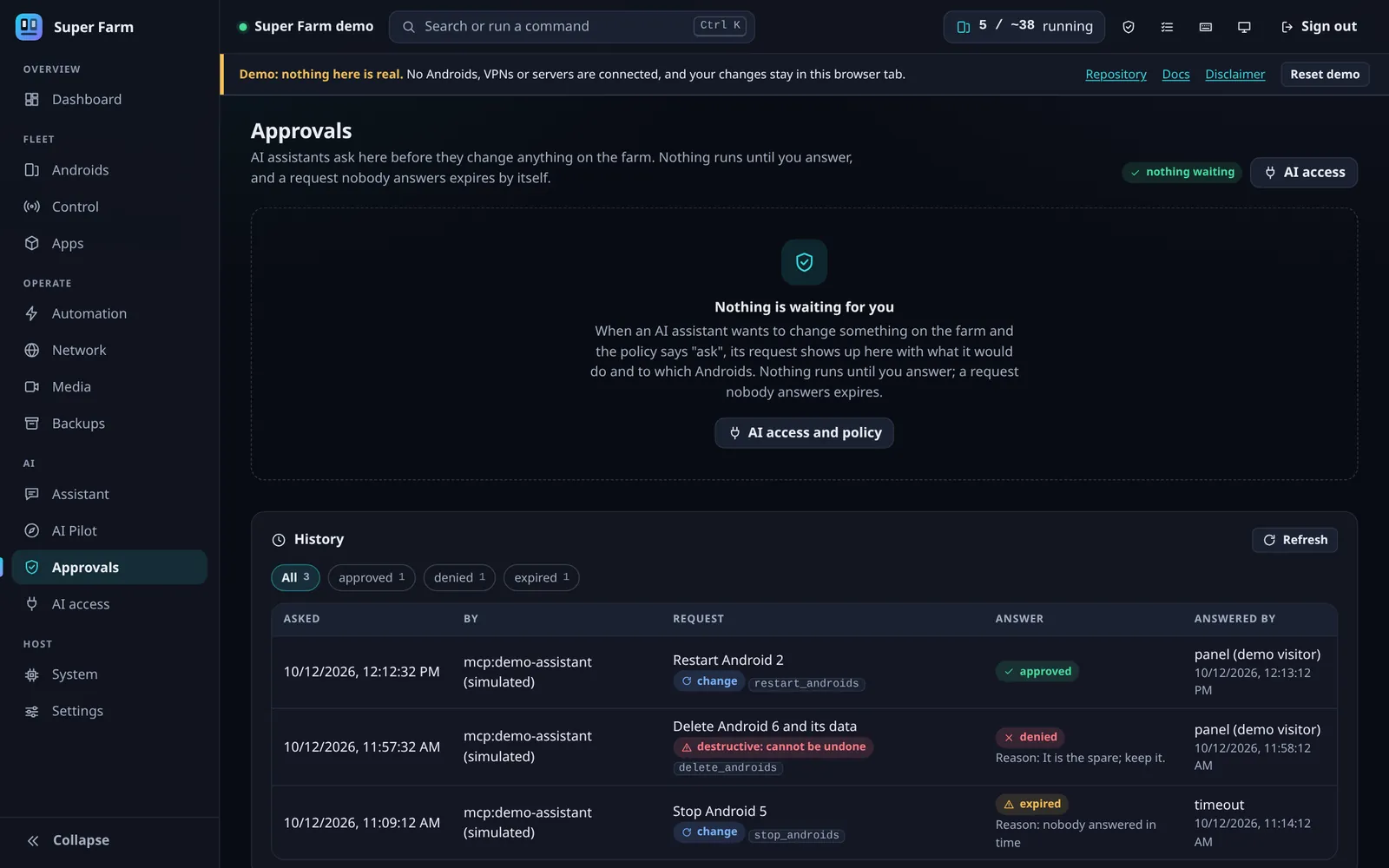Click the Restart Android 2 request
Viewport: 1389px width, 868px height.
[727, 660]
